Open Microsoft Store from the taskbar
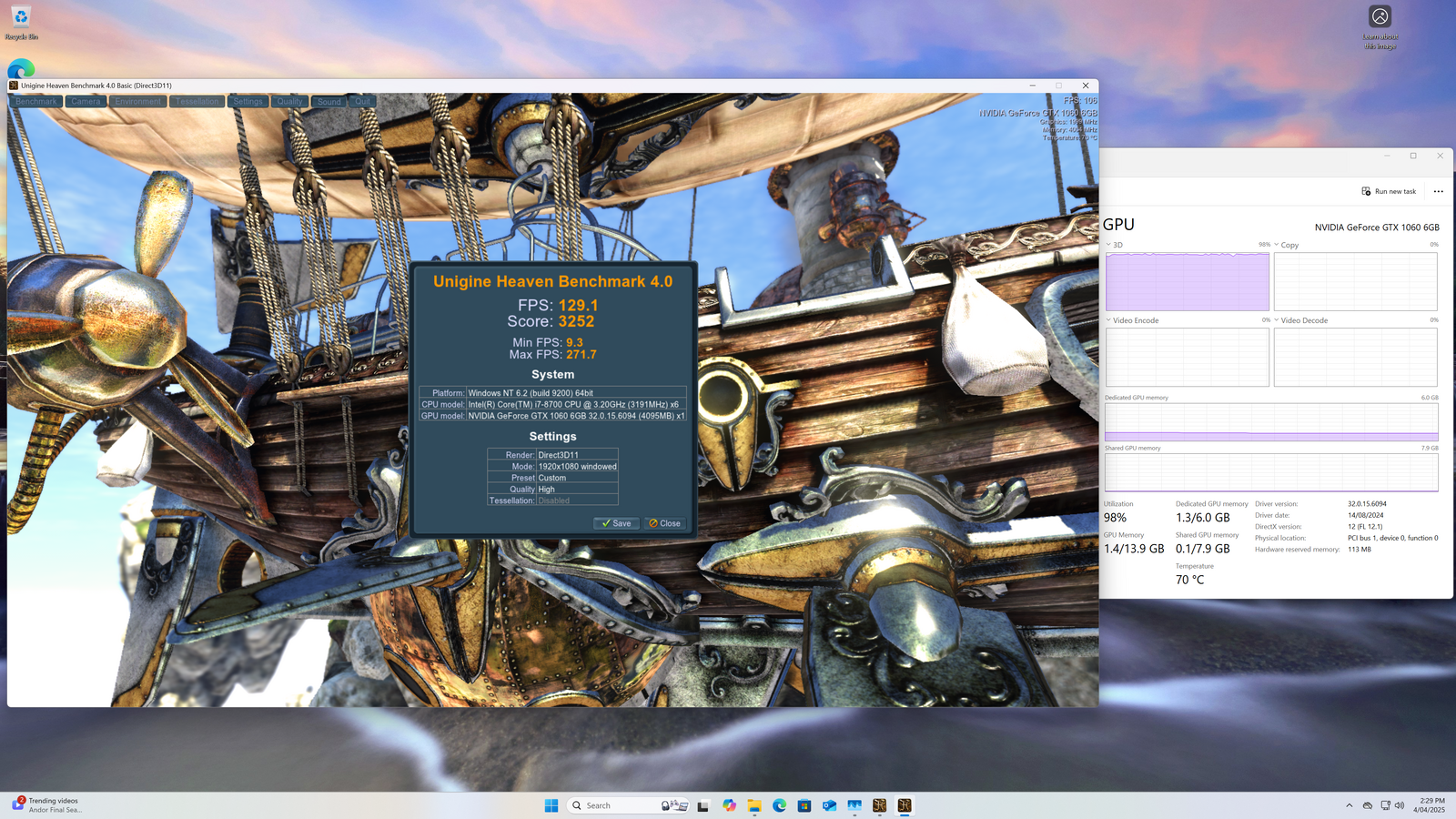1456x819 pixels. click(804, 805)
